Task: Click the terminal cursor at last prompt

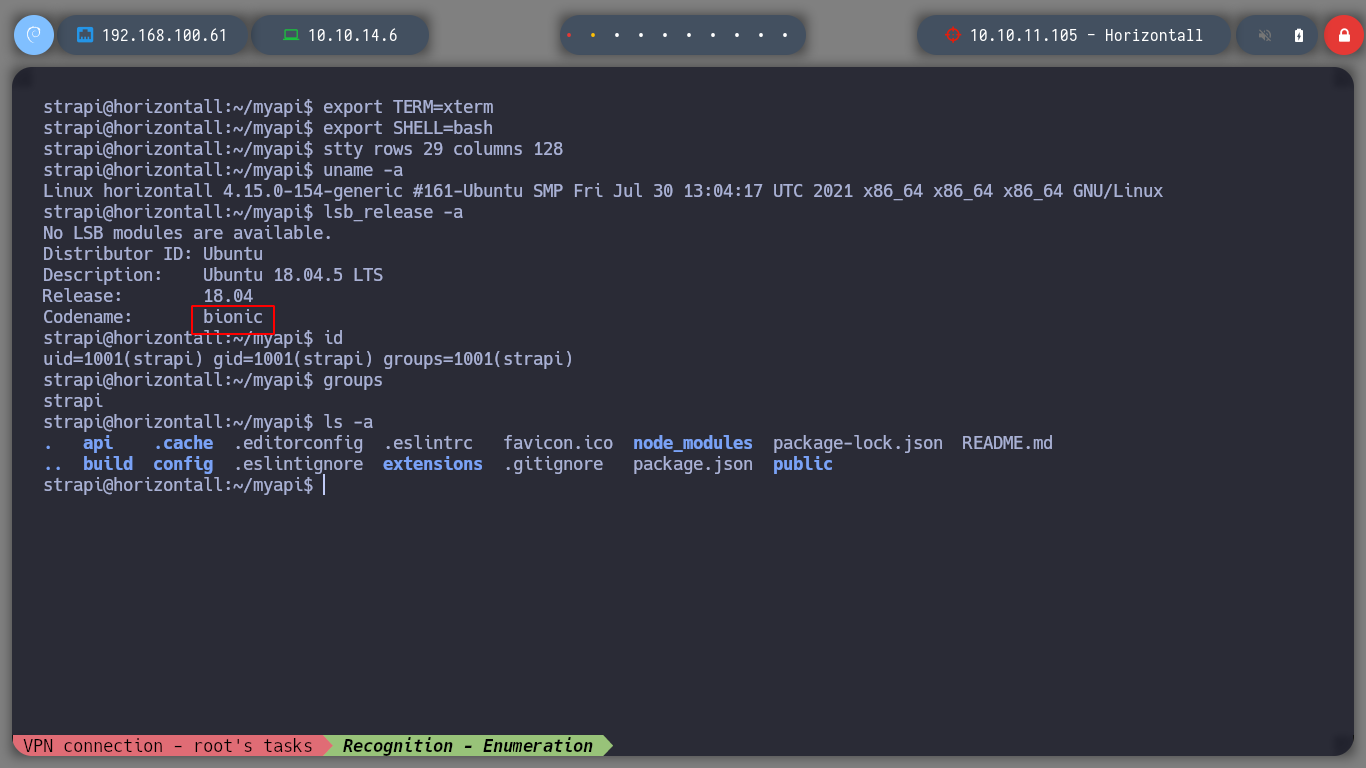Action: click(324, 485)
